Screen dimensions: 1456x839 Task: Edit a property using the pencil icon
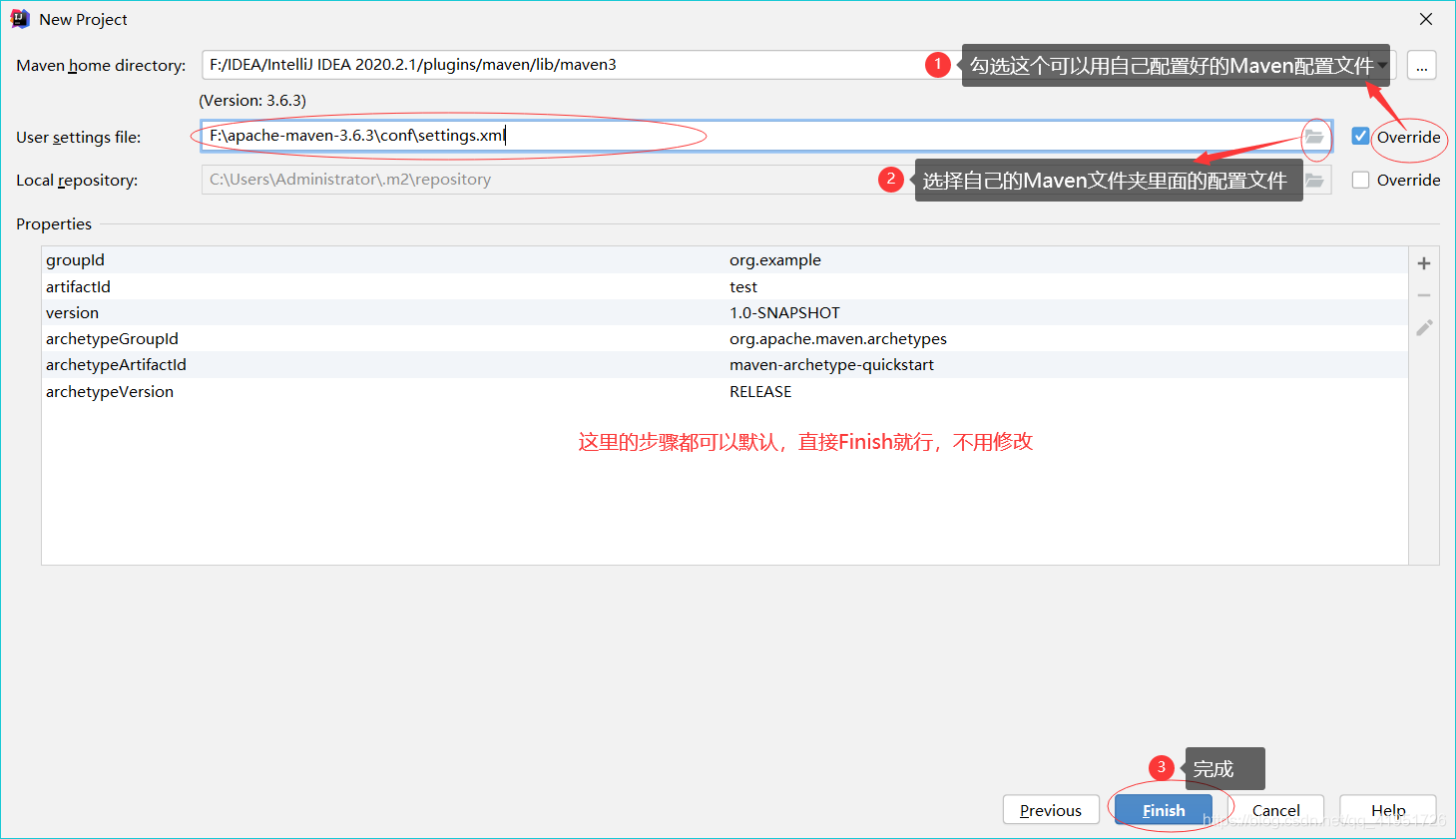pos(1424,327)
